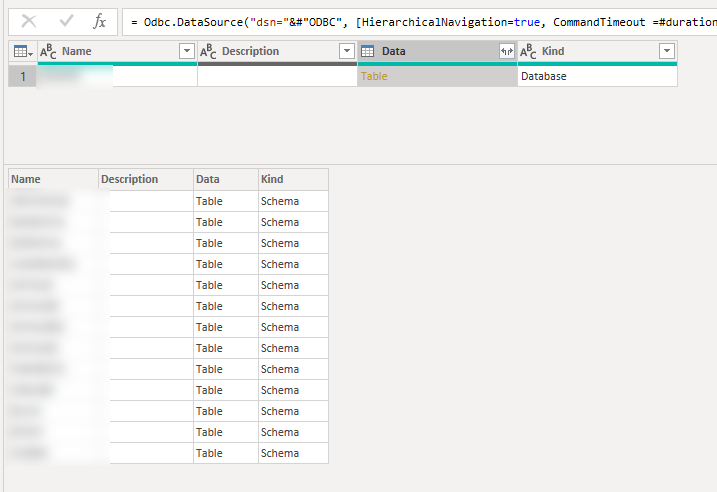Open the table menu icon in header corner
The image size is (717, 492).
23,52
